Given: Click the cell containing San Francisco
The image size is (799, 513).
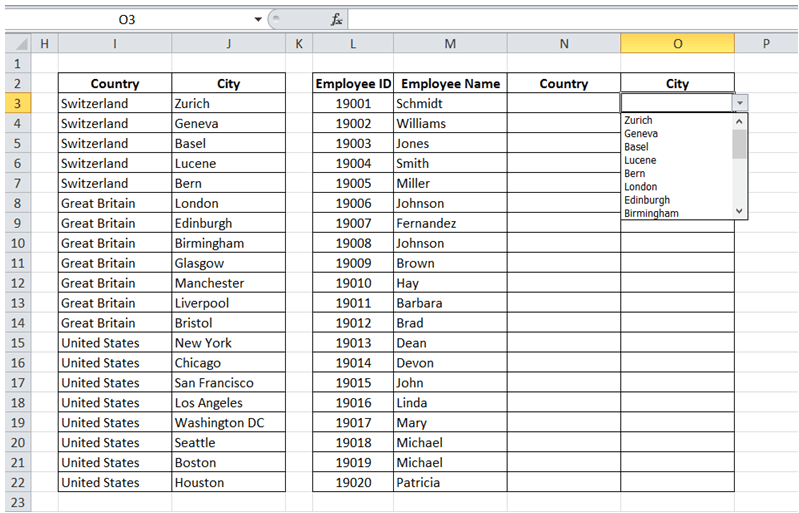Looking at the screenshot, I should coord(229,383).
